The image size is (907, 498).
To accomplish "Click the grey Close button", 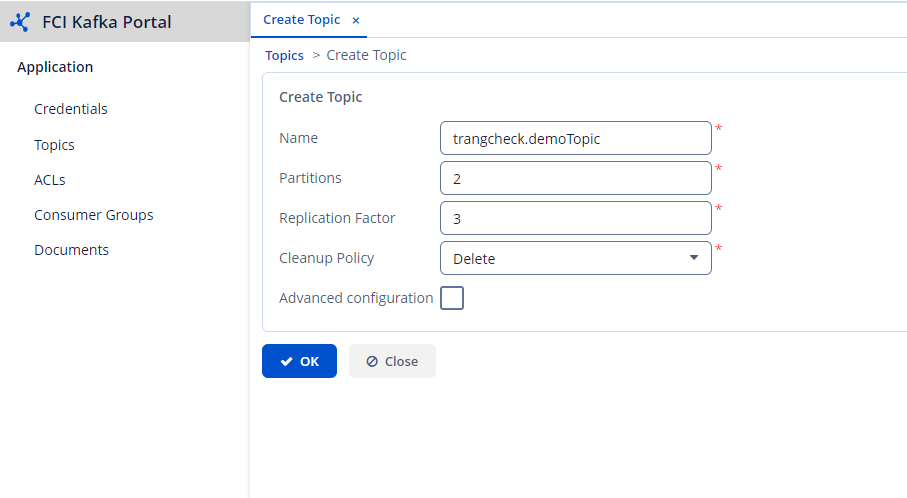I will pyautogui.click(x=392, y=361).
